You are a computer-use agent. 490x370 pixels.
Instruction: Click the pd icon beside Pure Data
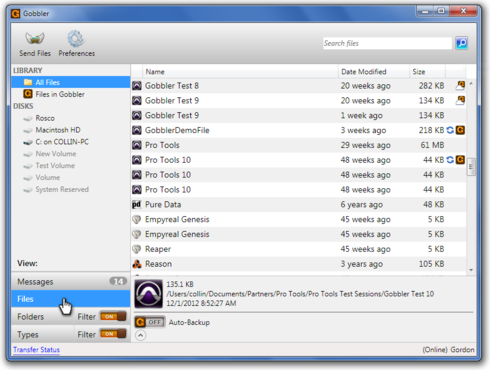pos(137,204)
